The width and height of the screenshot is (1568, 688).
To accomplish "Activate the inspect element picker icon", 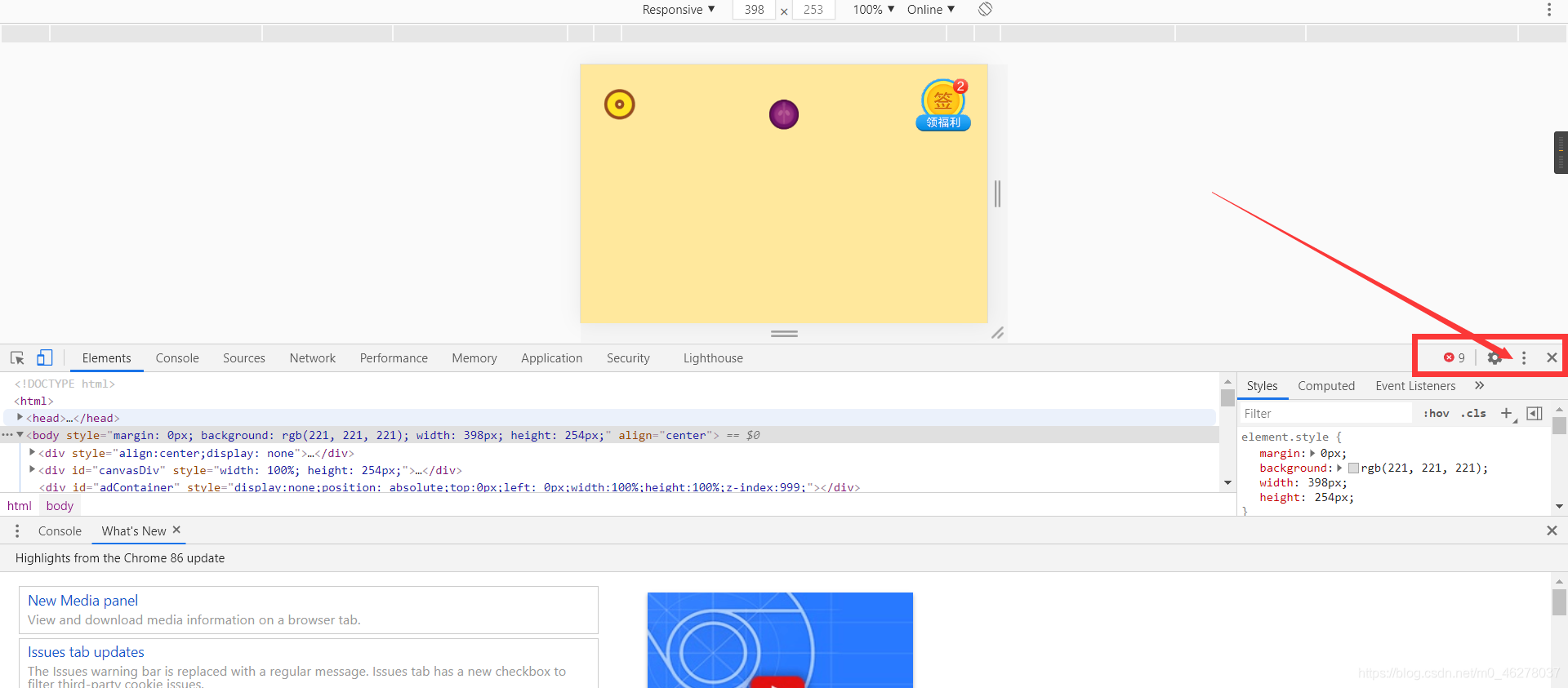I will click(17, 357).
